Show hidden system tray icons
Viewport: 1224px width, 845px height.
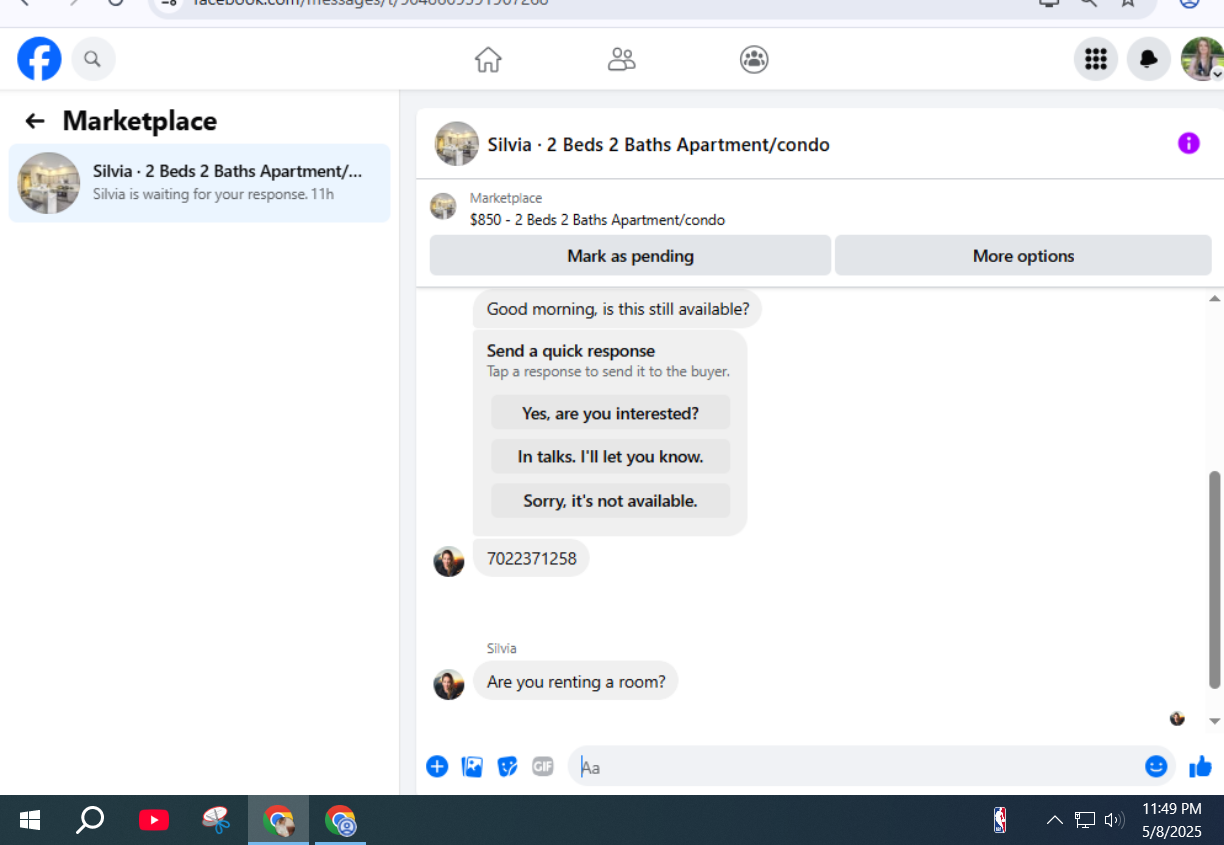1054,821
